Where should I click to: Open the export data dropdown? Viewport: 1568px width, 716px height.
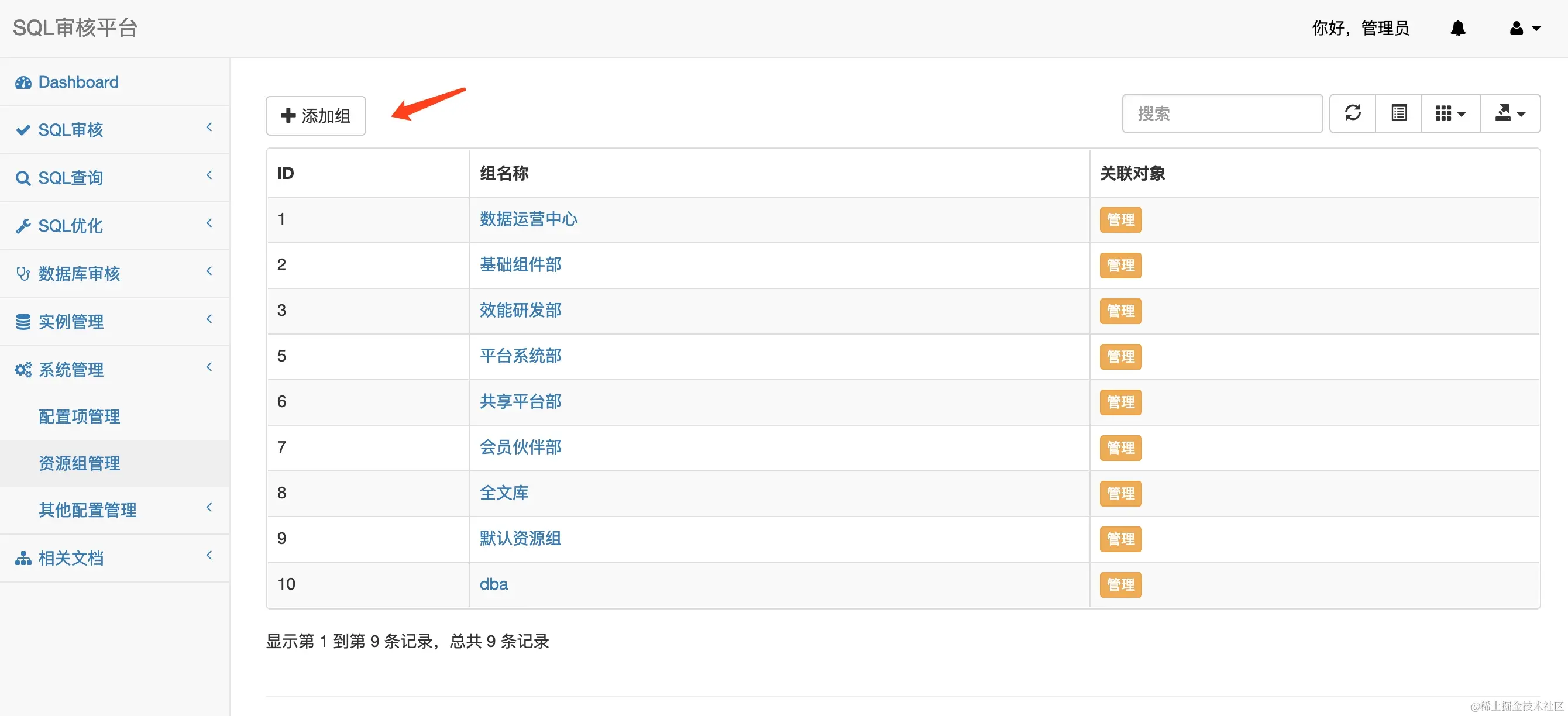point(1509,113)
